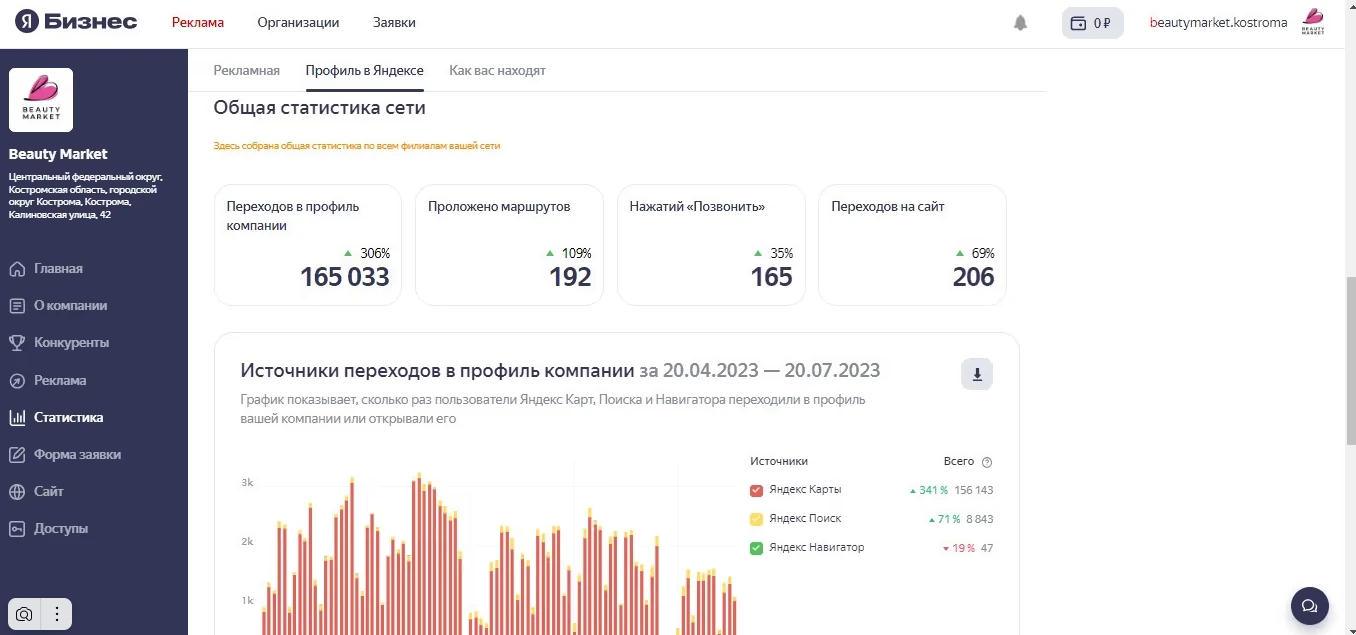
Task: Click the orange network statistics note
Action: point(357,146)
